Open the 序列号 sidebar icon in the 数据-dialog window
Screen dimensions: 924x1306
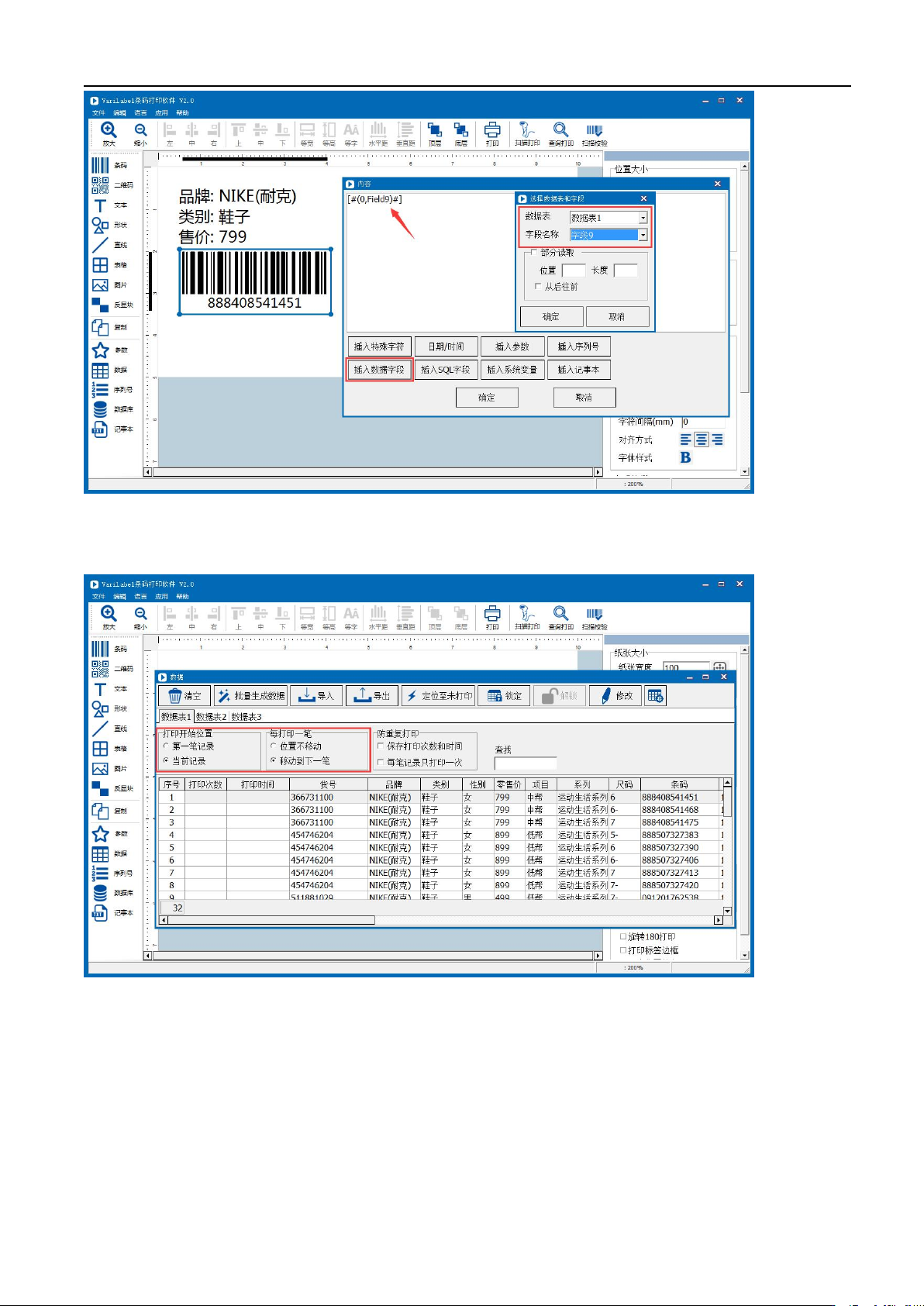click(x=101, y=874)
